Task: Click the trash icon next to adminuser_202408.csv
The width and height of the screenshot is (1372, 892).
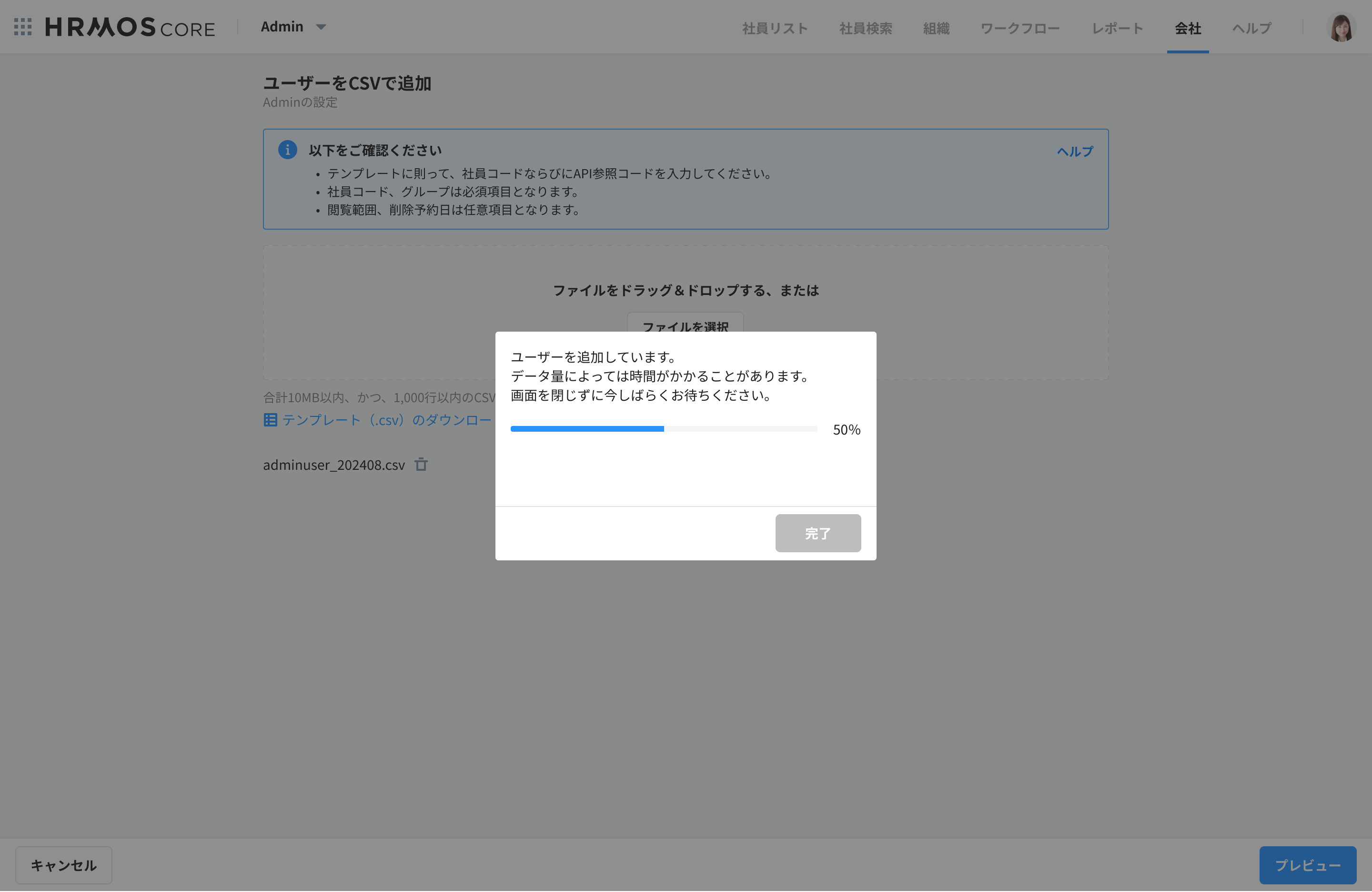Action: pyautogui.click(x=422, y=465)
